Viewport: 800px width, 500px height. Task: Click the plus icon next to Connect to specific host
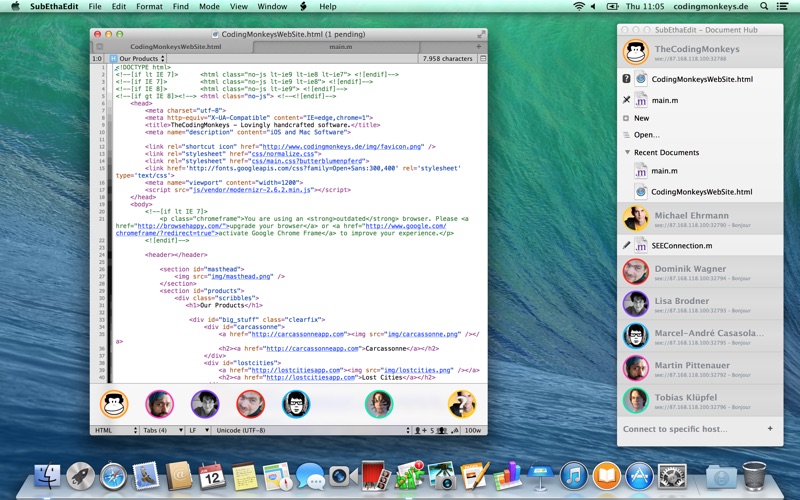click(770, 429)
